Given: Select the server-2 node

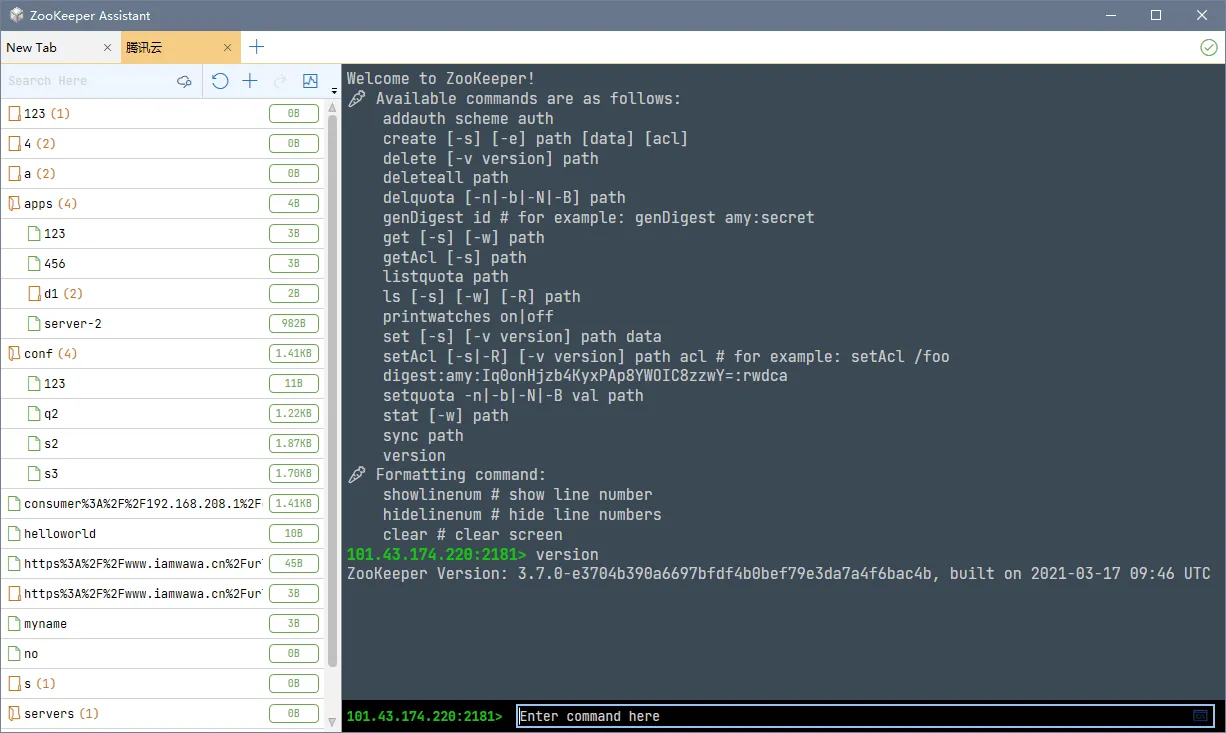Looking at the screenshot, I should click(x=162, y=324).
